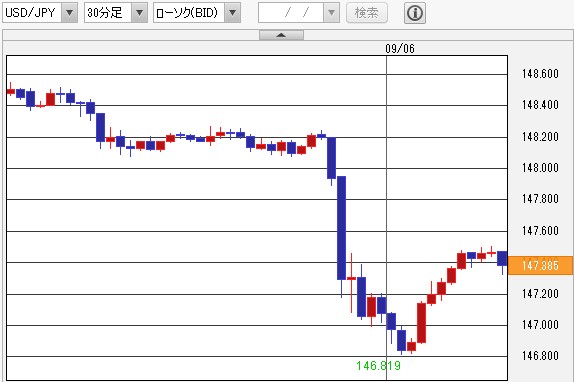
Task: Expand the 30分足 timeframe dropdown arrow
Action: click(139, 13)
